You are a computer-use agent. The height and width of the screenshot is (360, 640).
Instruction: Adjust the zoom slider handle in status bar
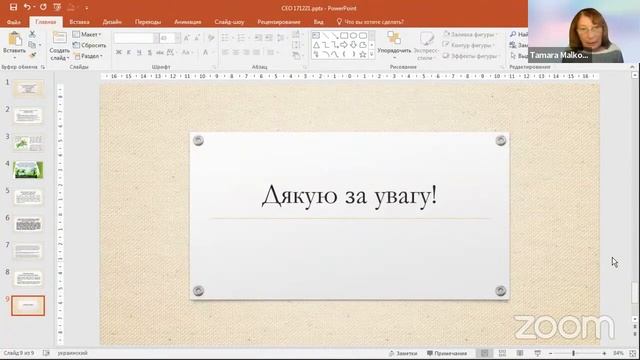573,353
